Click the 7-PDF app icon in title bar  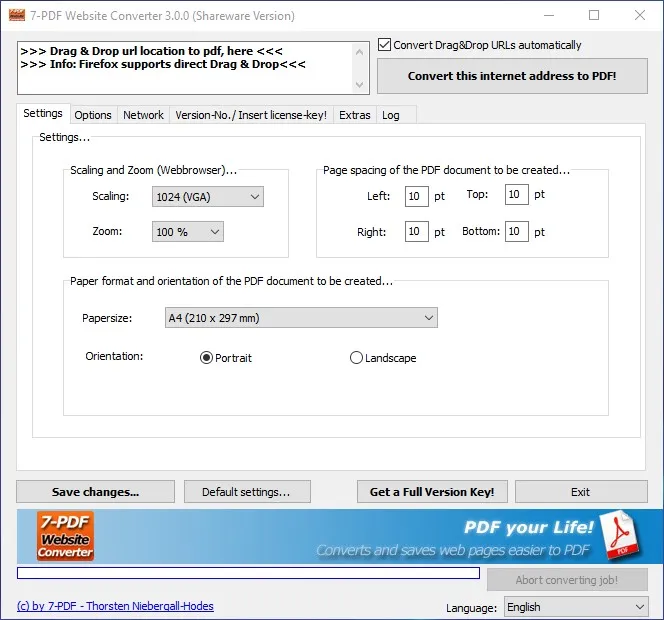tap(17, 16)
